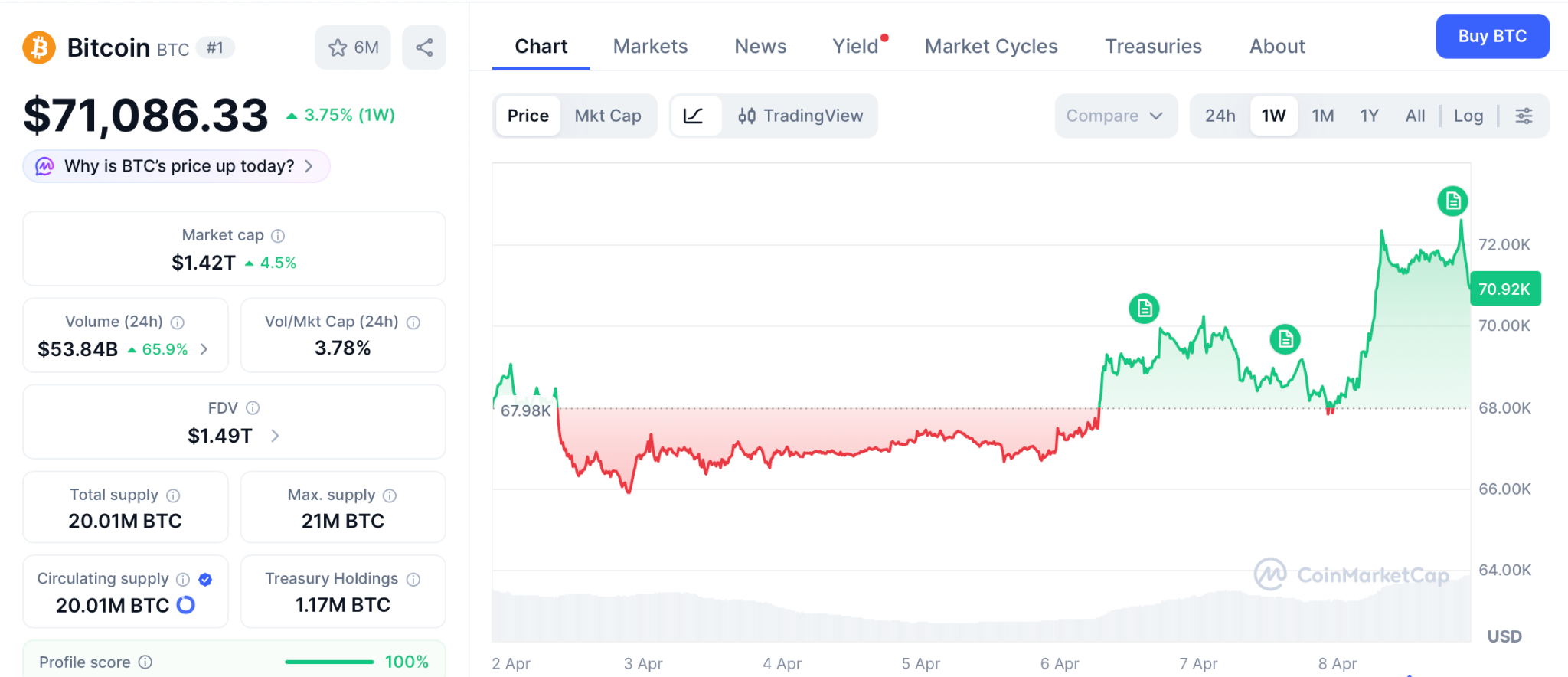The width and height of the screenshot is (1568, 677).
Task: Click the star watchlist icon
Action: point(338,47)
